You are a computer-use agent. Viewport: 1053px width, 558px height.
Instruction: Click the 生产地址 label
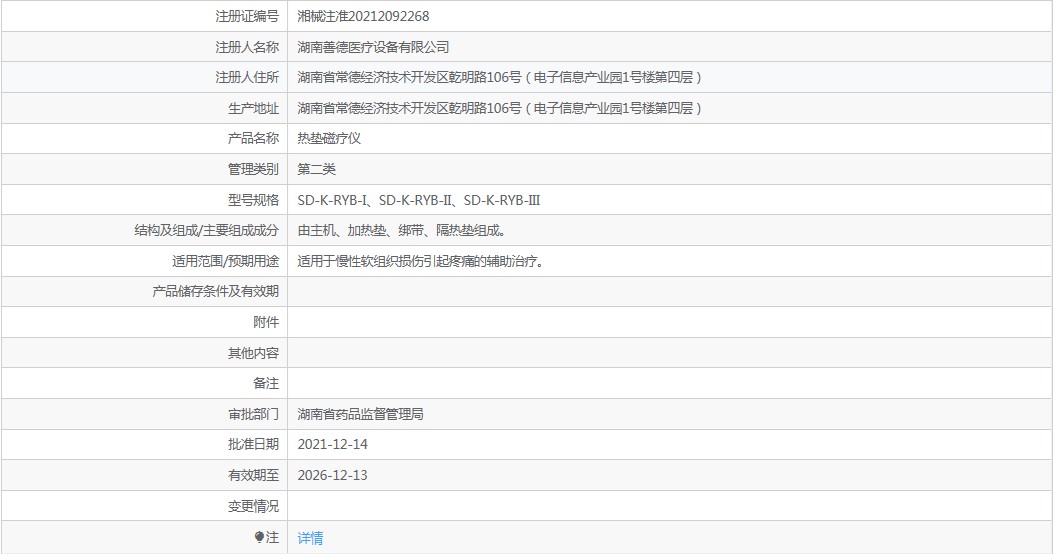[253, 108]
